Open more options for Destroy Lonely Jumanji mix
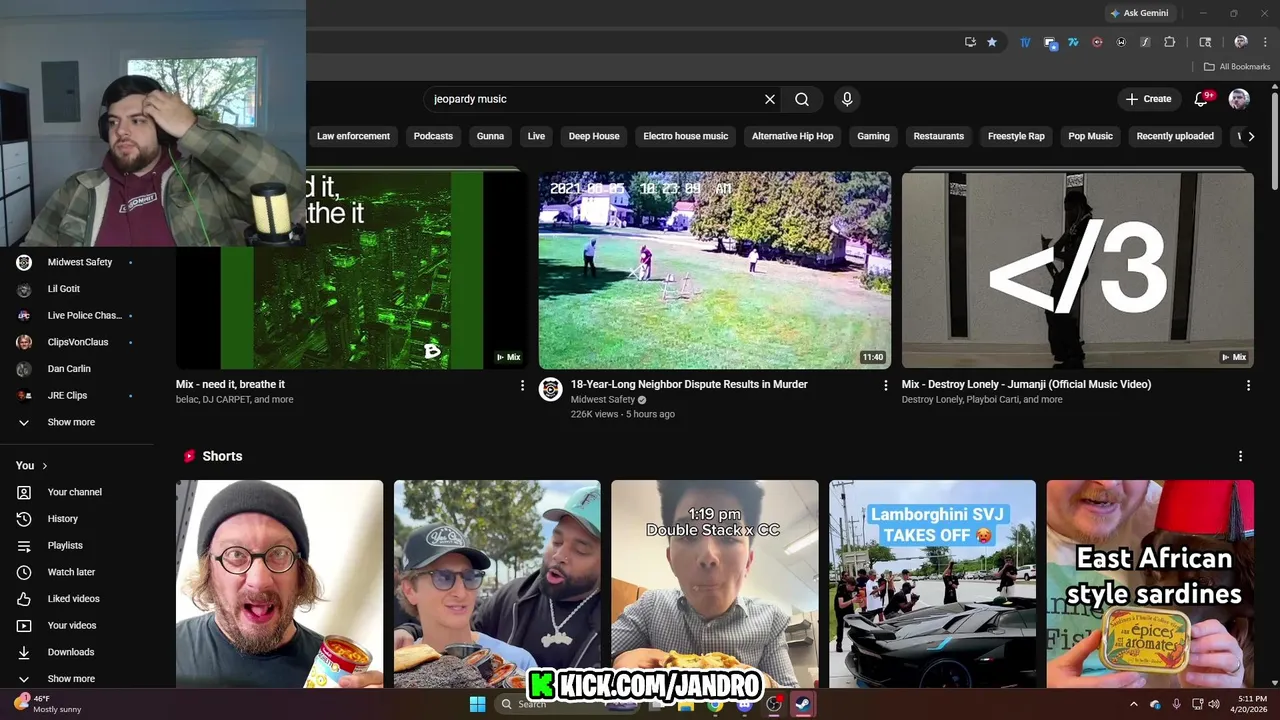This screenshot has height=720, width=1280. point(1248,385)
